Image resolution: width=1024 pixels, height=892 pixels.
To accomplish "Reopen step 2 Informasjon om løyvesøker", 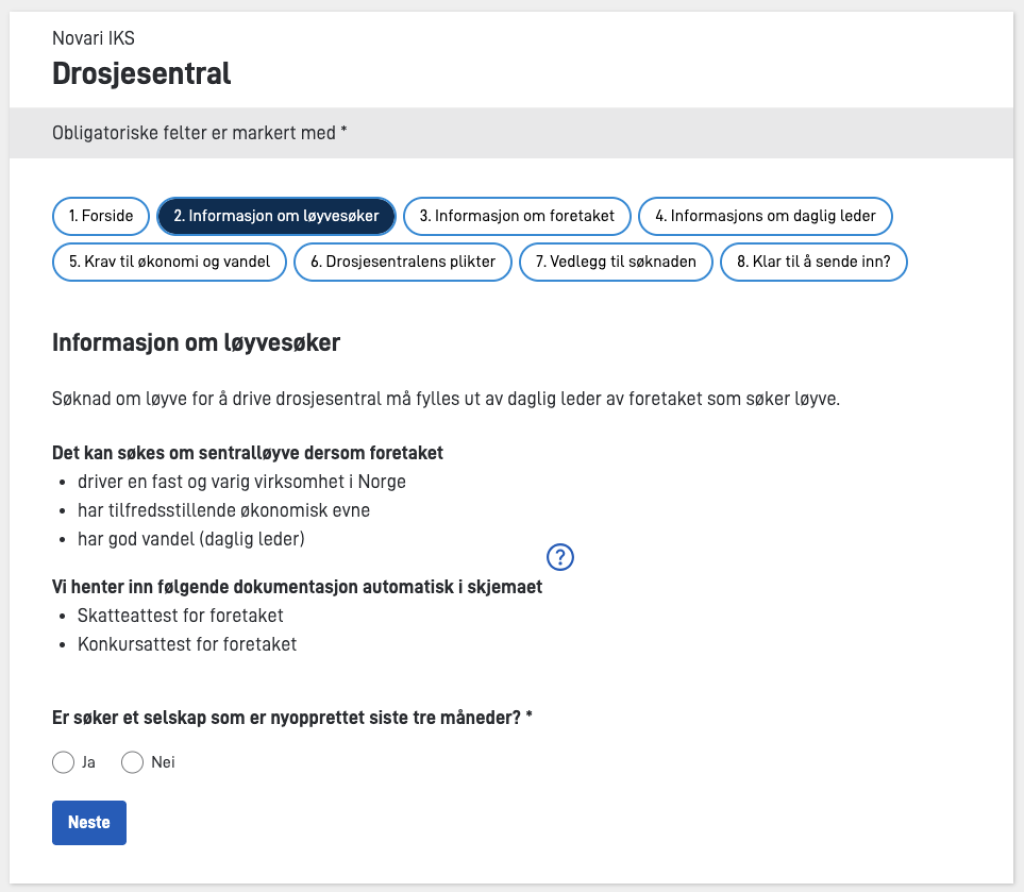I will click(x=276, y=216).
